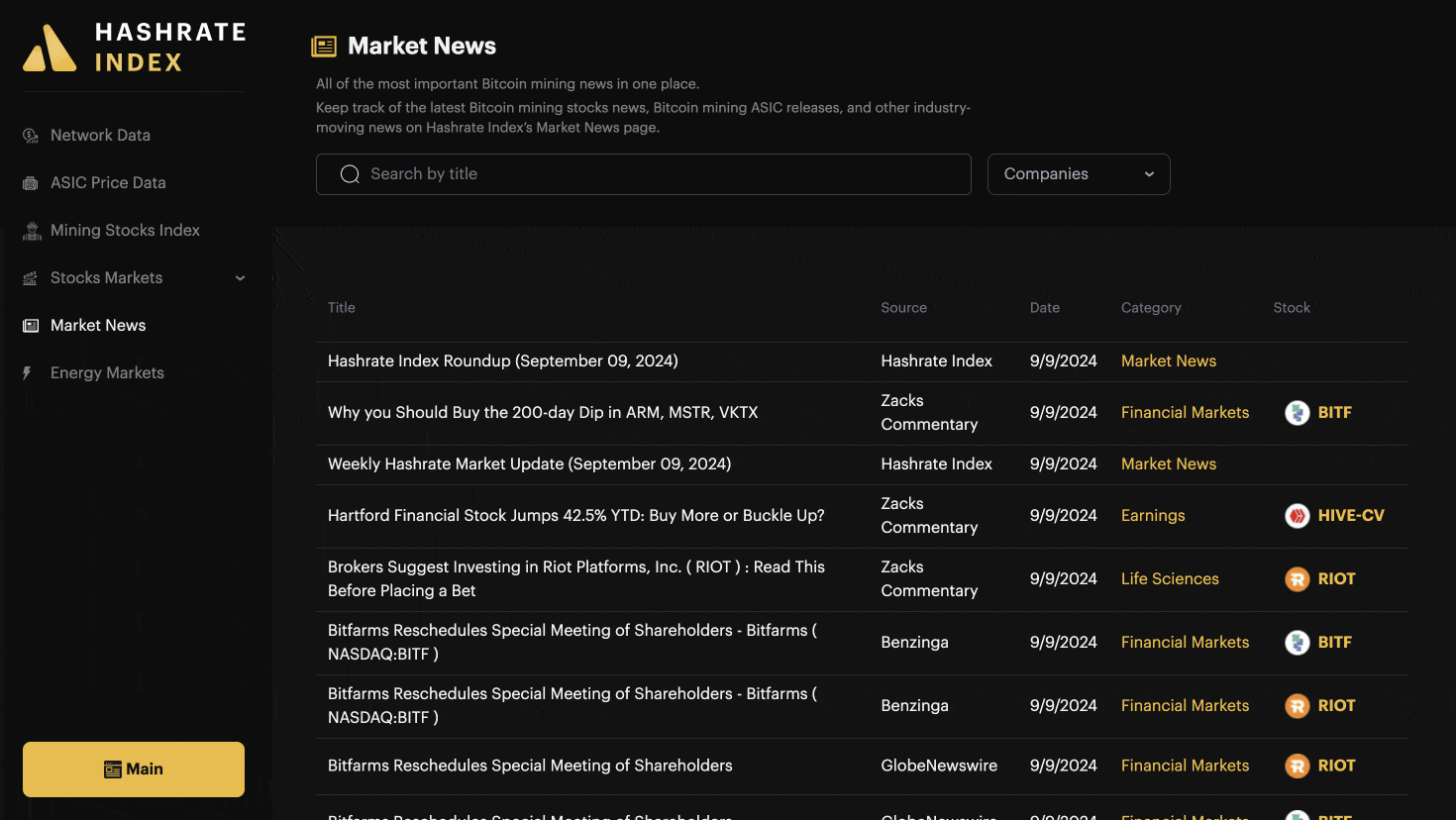Go to ASIC Price Data
This screenshot has width=1456, height=820.
click(x=108, y=183)
